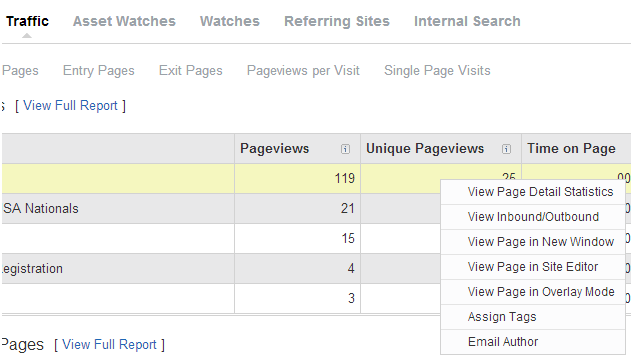Click the top View Full Report link
This screenshot has height=362, width=633.
[x=70, y=106]
